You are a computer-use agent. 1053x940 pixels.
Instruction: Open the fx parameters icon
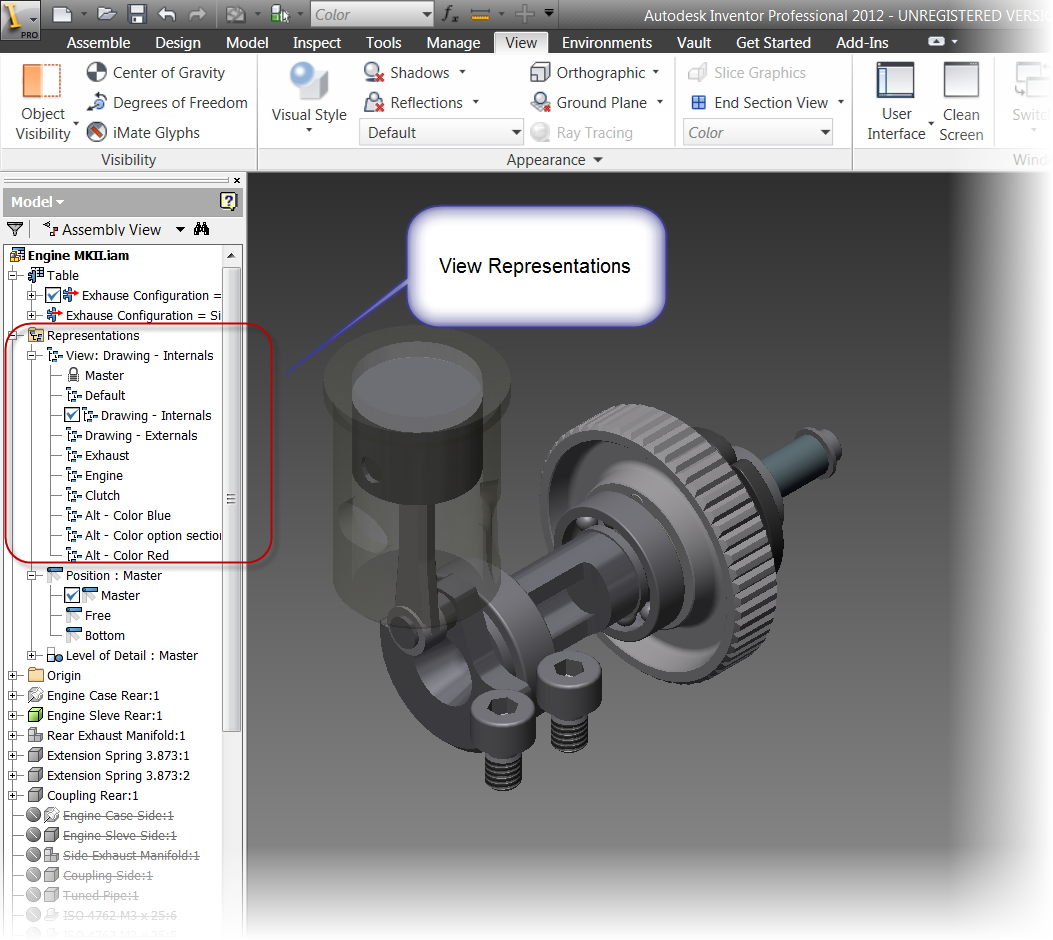point(449,14)
